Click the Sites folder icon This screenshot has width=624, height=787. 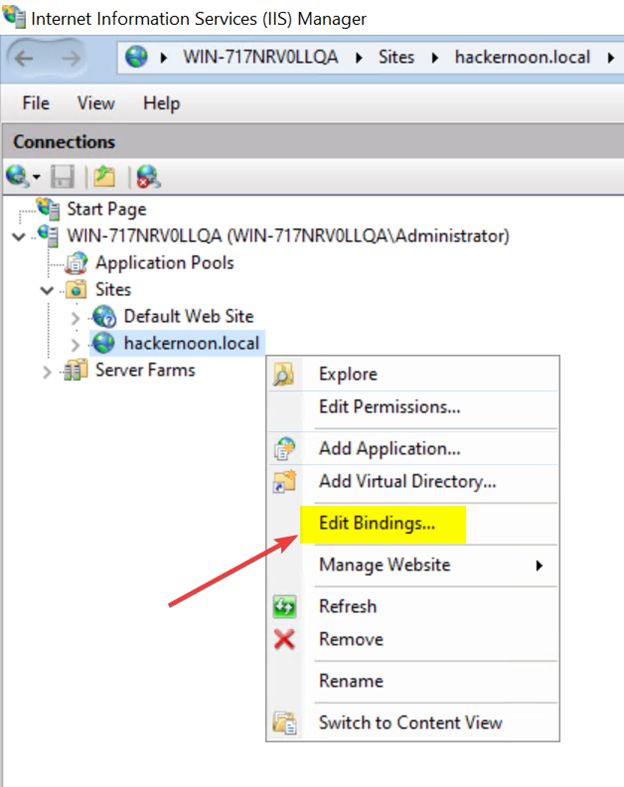(x=77, y=290)
